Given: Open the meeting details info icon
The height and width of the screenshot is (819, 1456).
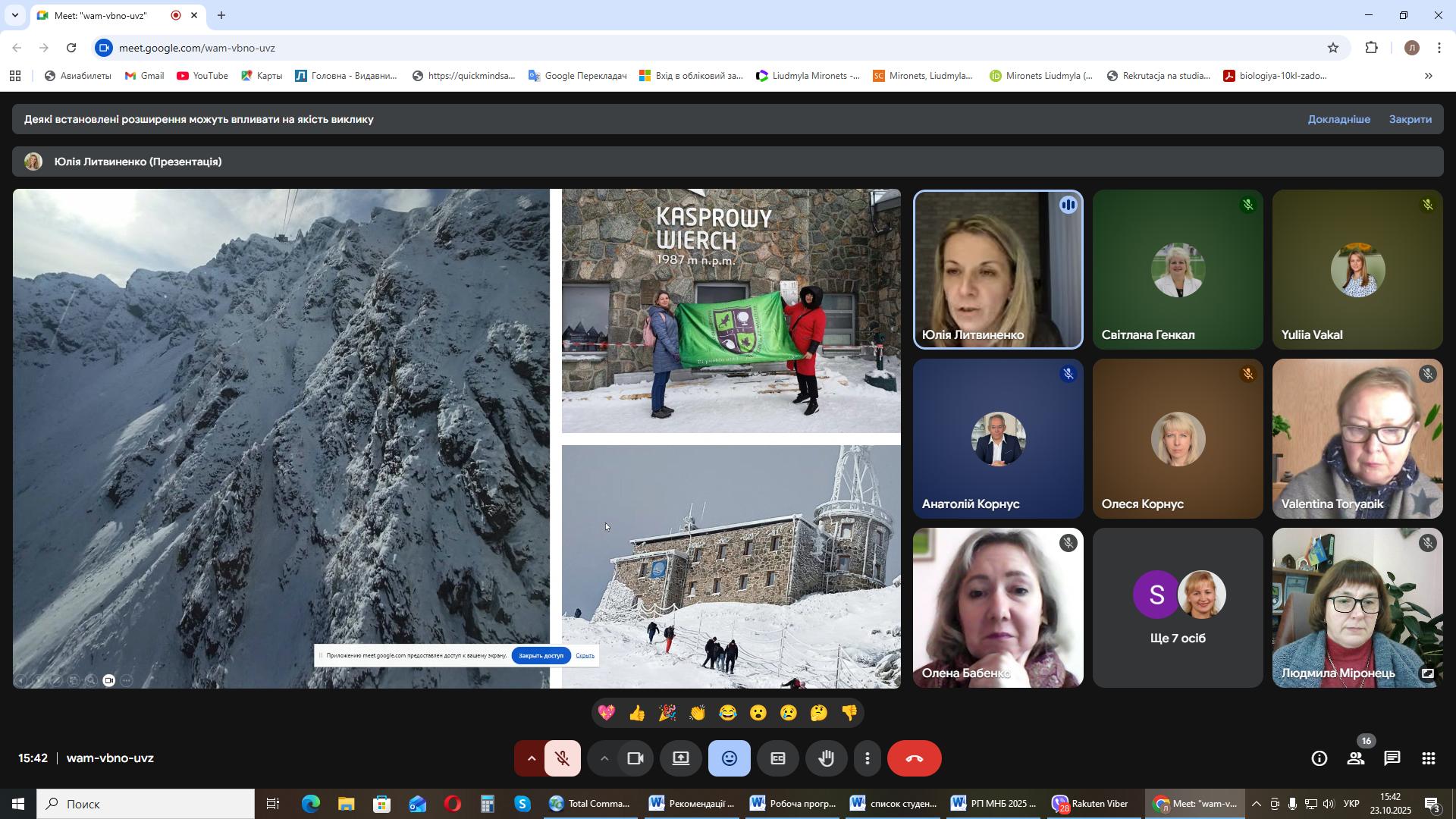Looking at the screenshot, I should coord(1319,759).
